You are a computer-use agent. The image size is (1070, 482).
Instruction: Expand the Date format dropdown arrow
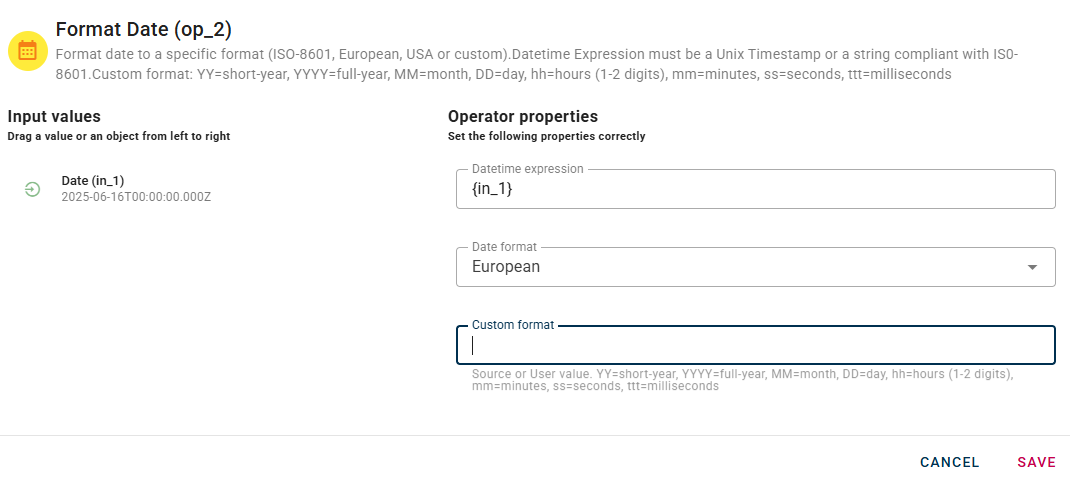[x=1032, y=267]
